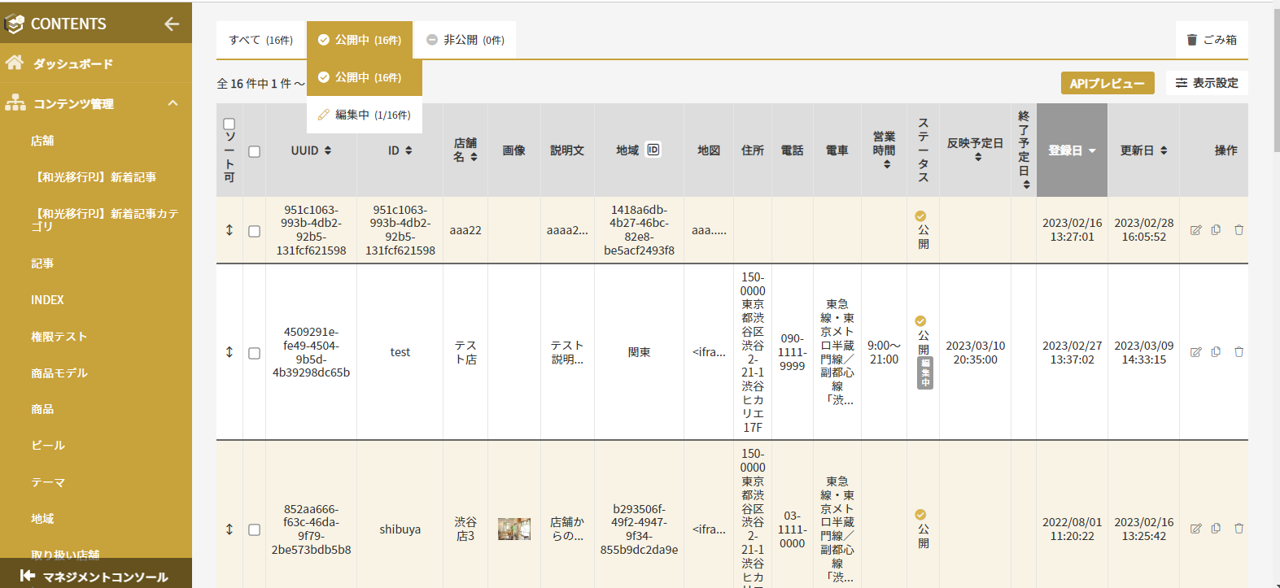Click the APIプレビュー button
1280x588 pixels.
pos(1107,84)
